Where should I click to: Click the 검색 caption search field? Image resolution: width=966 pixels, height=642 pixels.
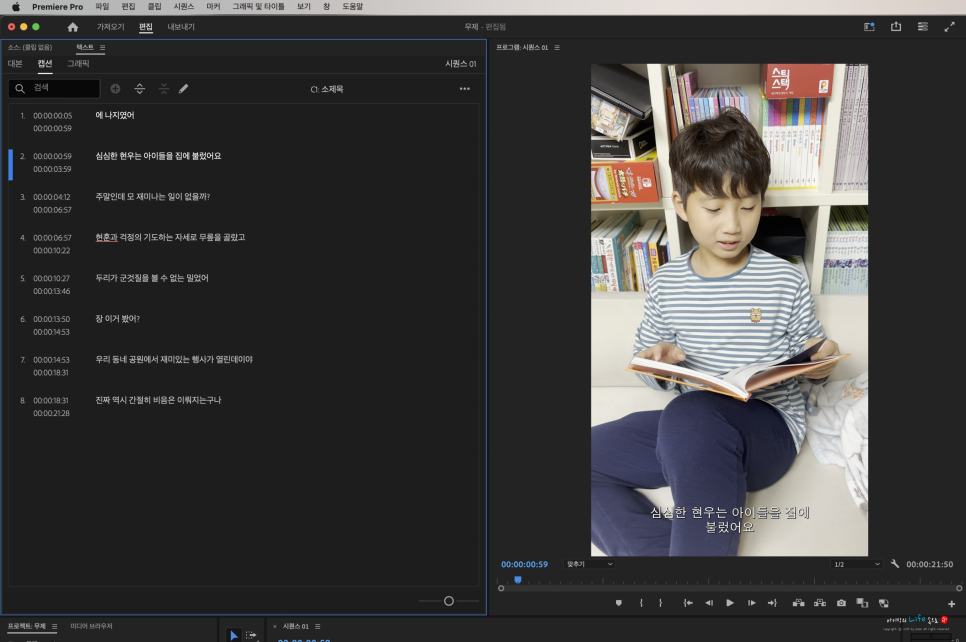[54, 88]
